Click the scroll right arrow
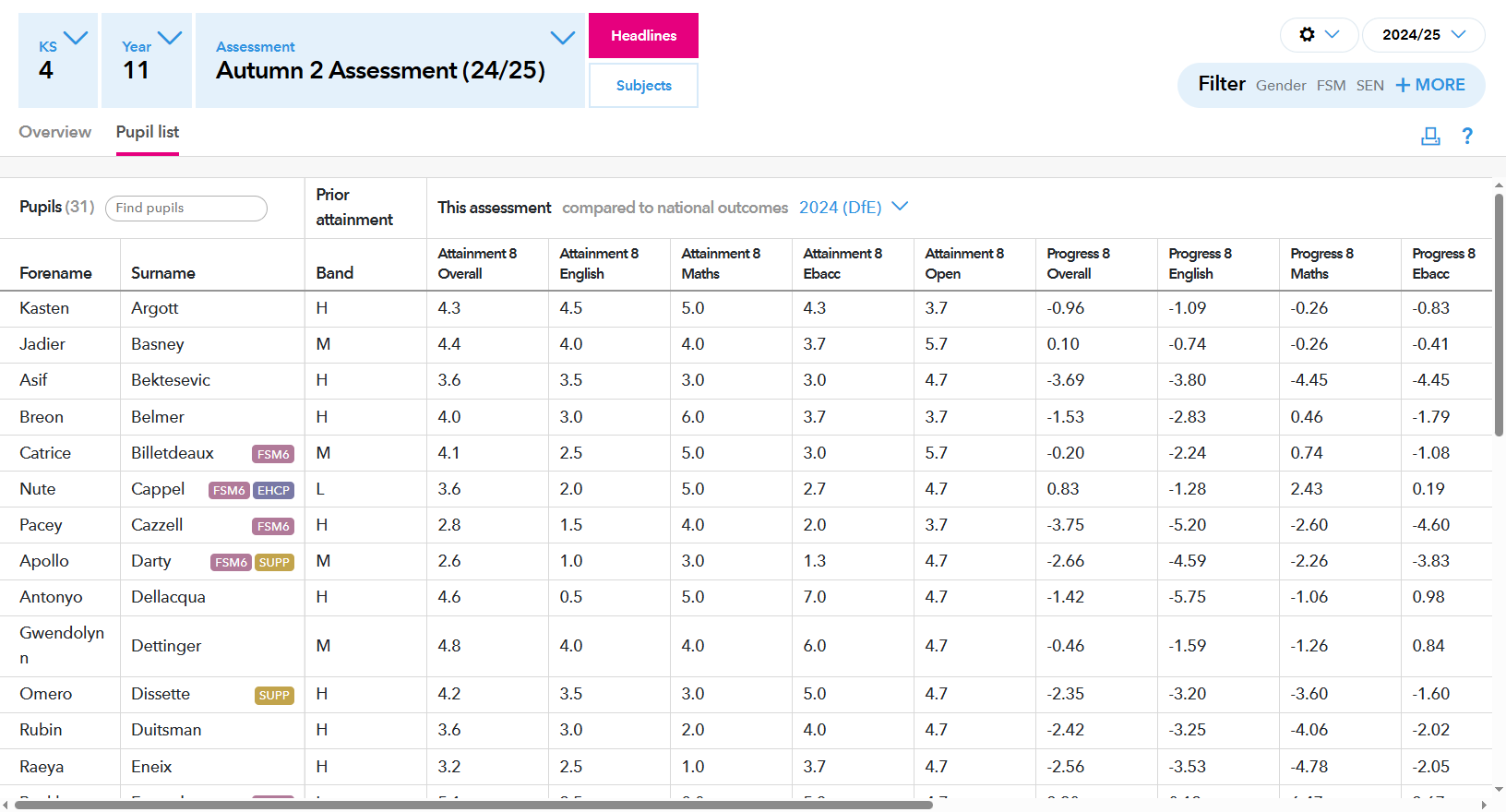1506x812 pixels. pos(1484,805)
